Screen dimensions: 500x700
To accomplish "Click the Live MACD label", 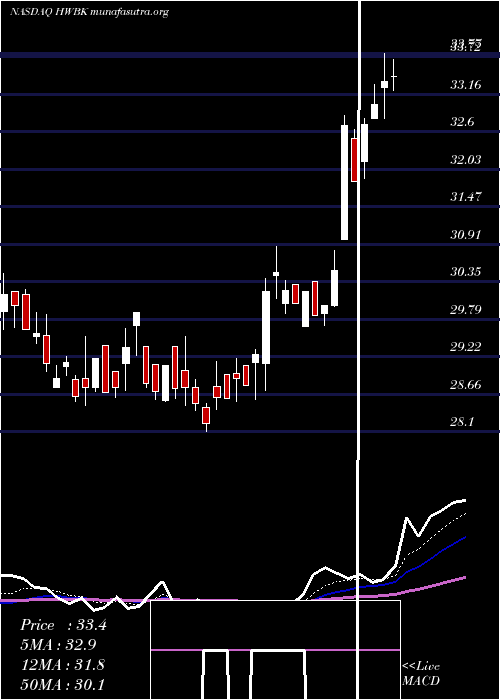I will (421, 674).
